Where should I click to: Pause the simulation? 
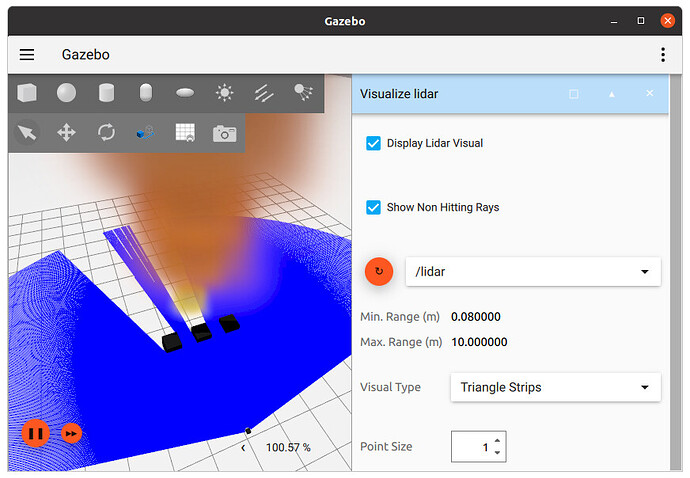[35, 434]
